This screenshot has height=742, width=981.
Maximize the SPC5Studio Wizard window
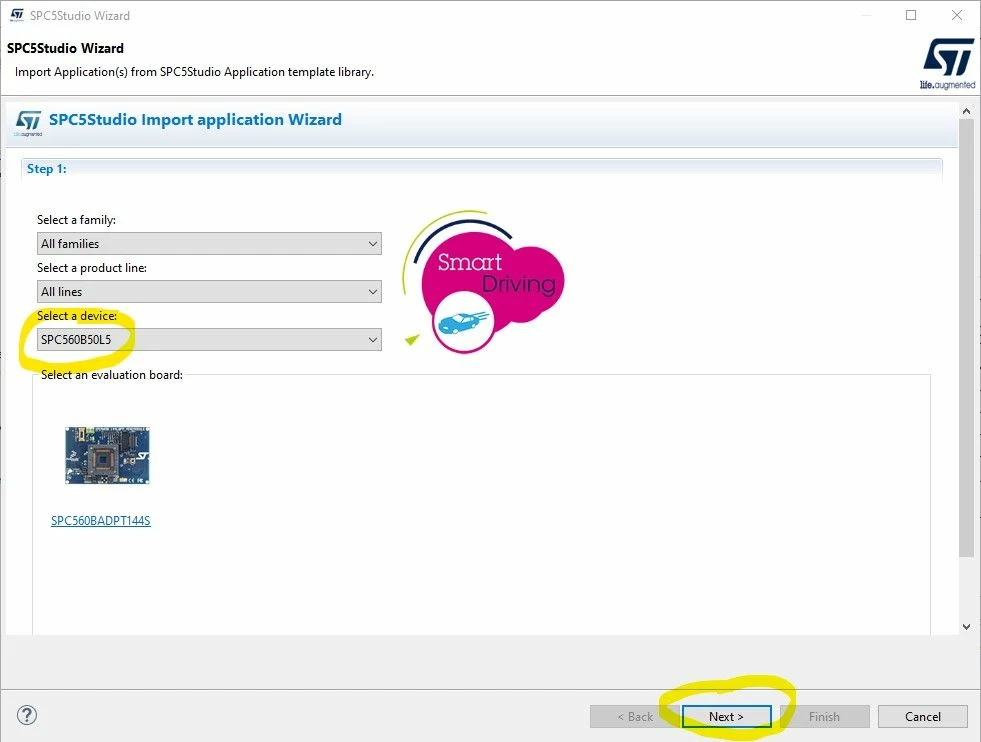pos(911,15)
